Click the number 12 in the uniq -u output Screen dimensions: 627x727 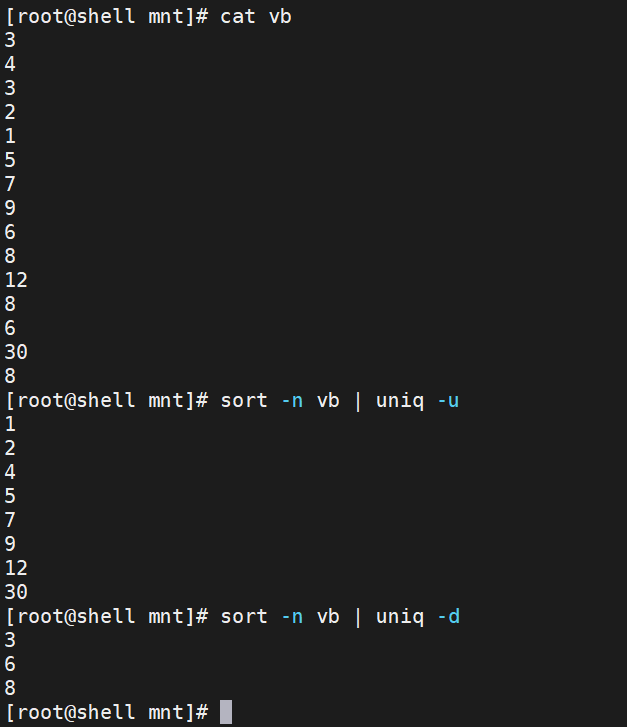tap(16, 568)
